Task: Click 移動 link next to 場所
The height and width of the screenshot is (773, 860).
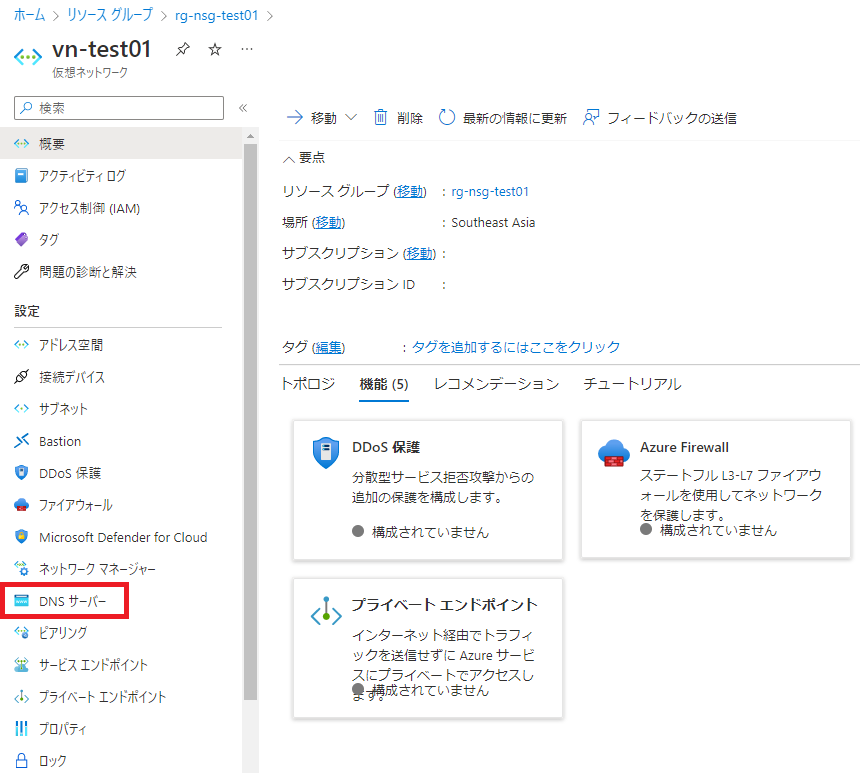Action: pos(329,222)
